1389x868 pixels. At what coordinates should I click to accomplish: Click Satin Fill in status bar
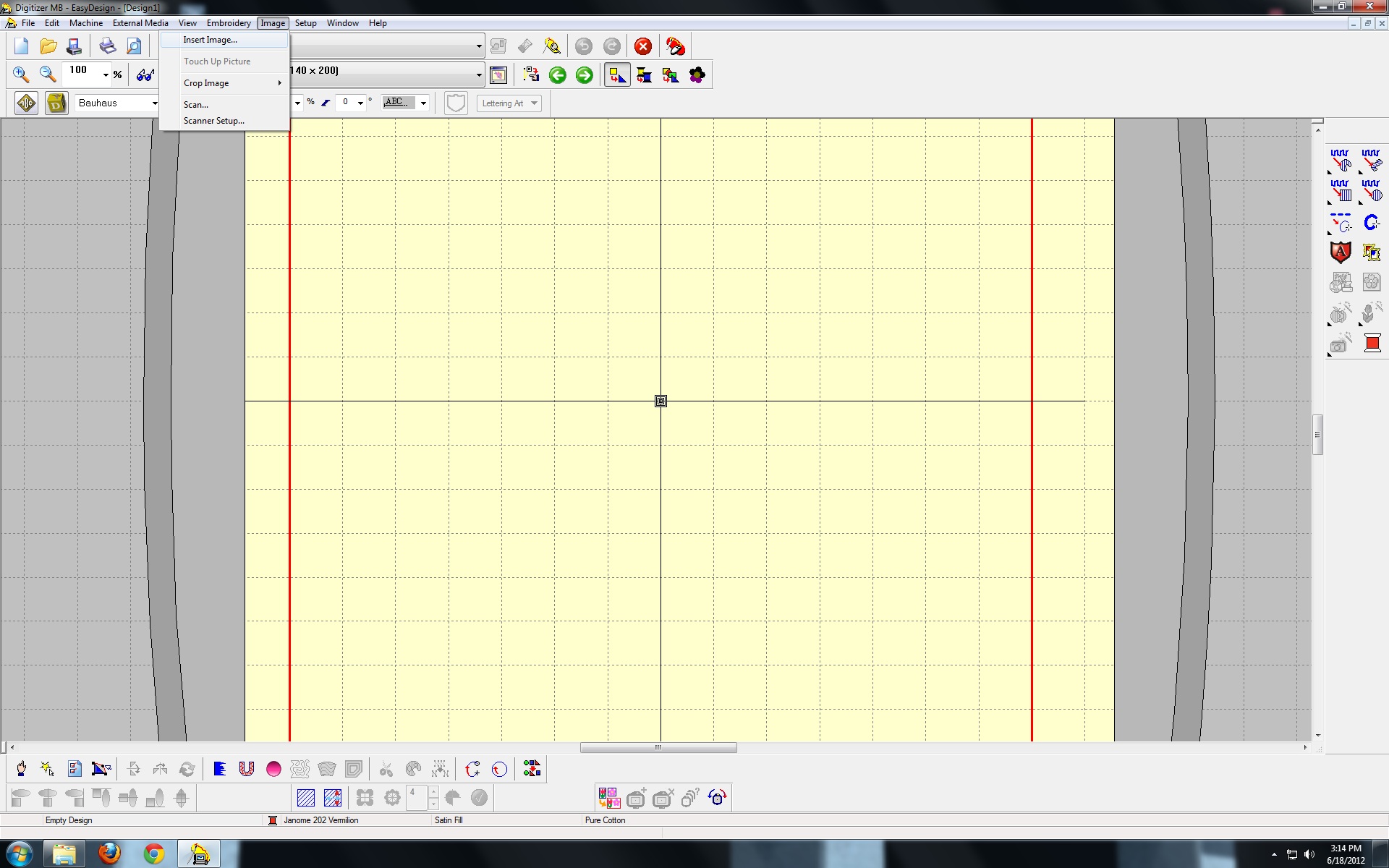click(x=449, y=820)
